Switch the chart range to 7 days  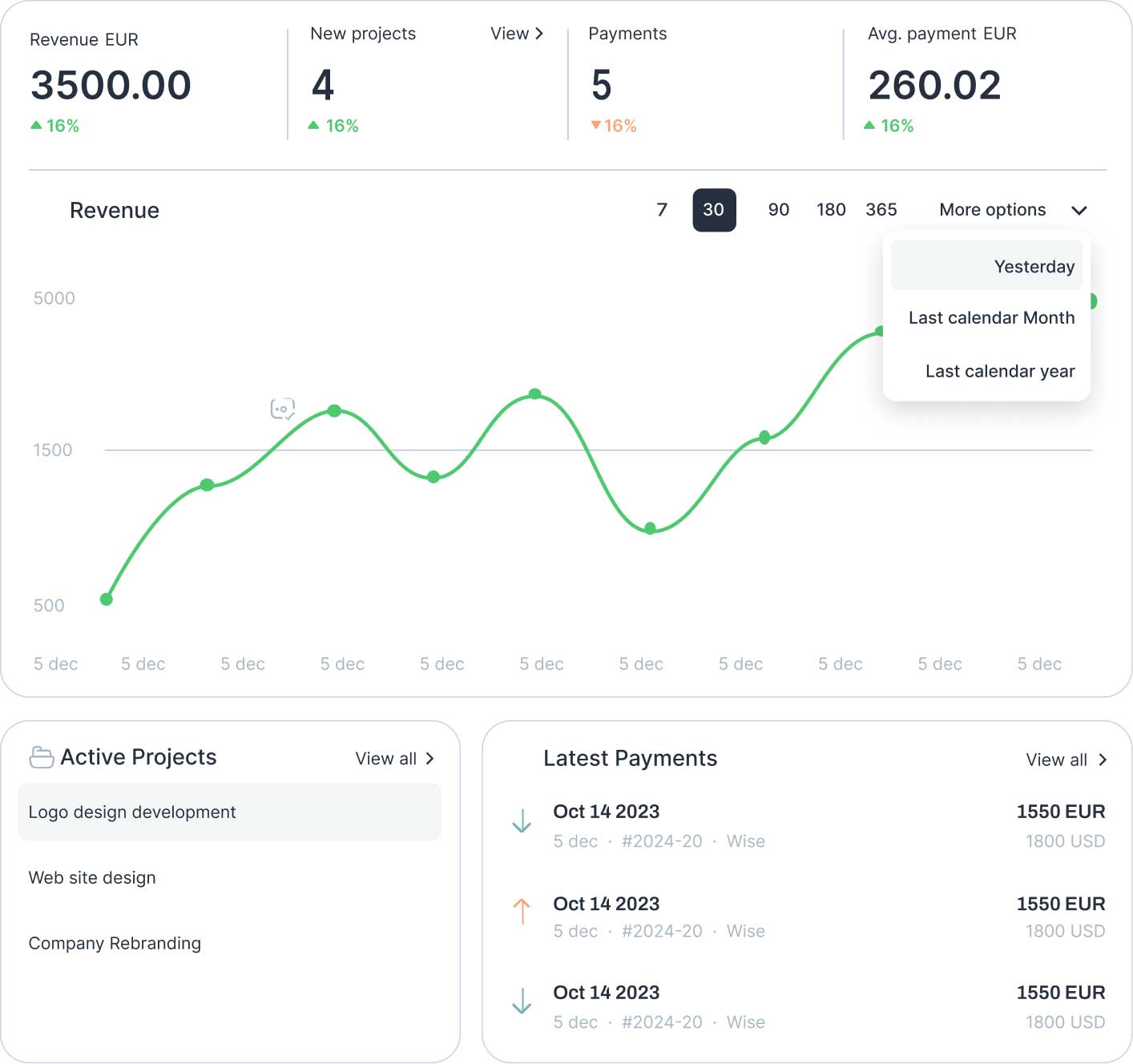pyautogui.click(x=662, y=210)
